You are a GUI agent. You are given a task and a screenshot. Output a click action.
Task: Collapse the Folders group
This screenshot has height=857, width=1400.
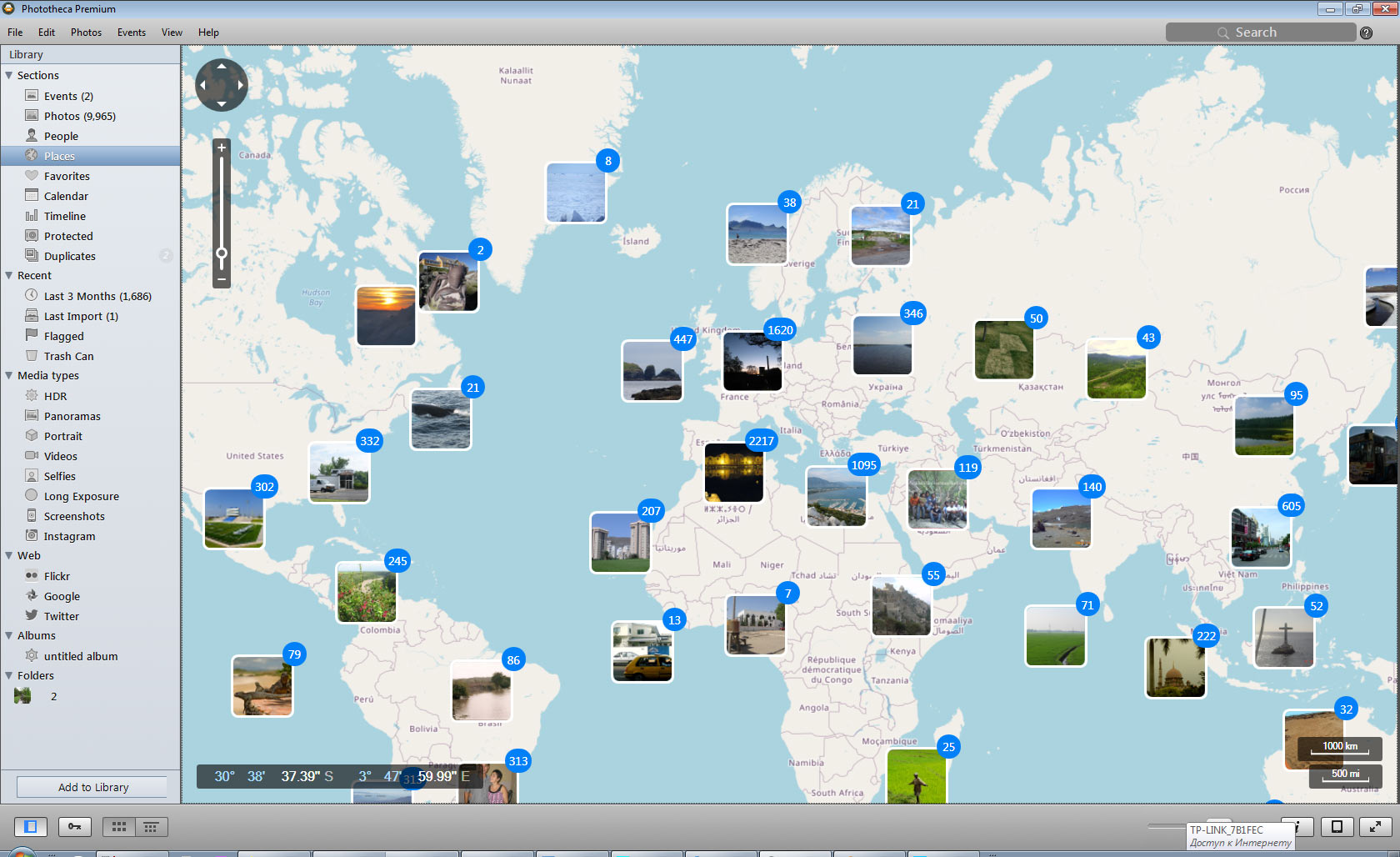8,675
